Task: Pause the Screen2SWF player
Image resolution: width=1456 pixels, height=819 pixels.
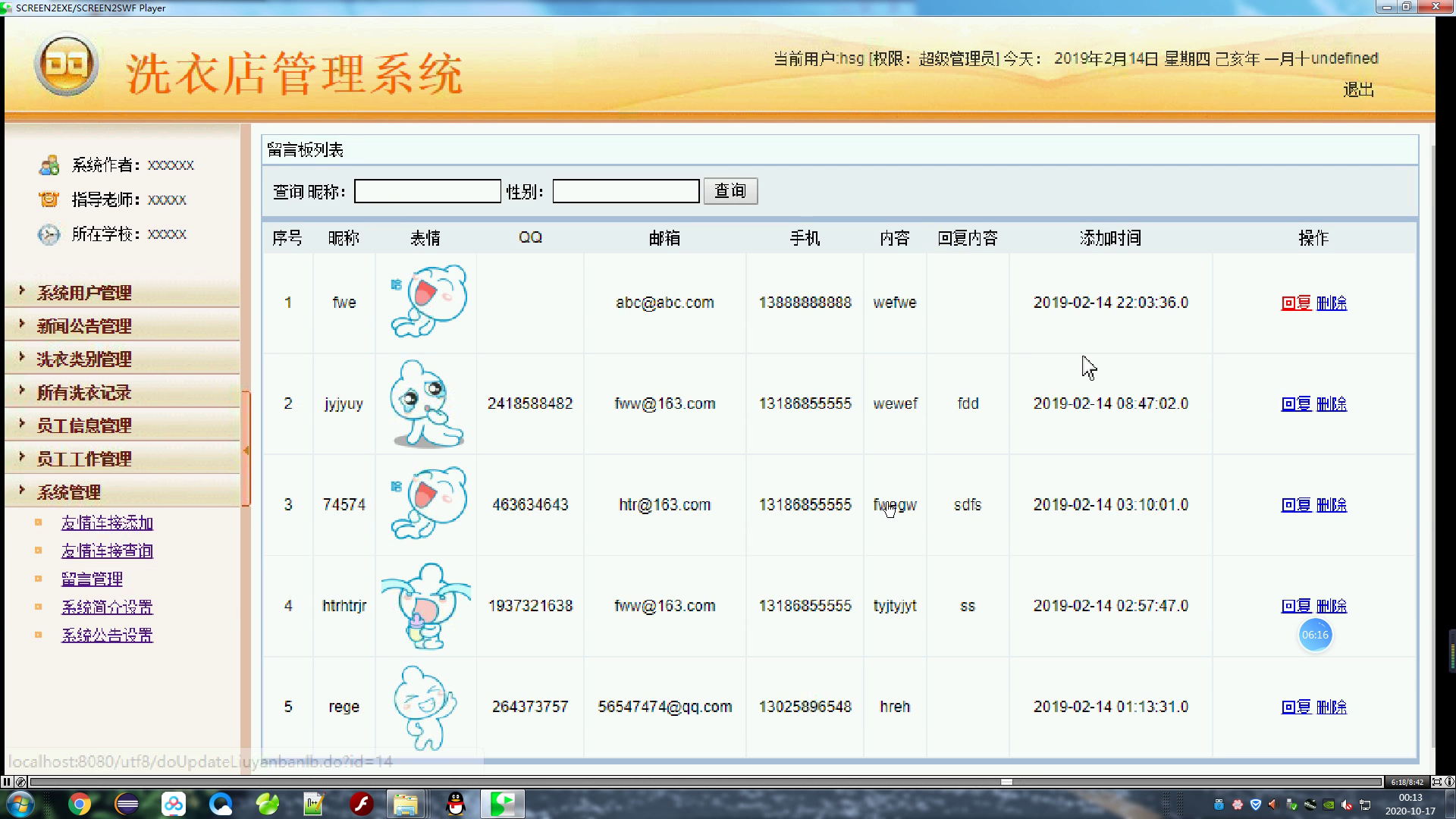Action: coord(7,782)
